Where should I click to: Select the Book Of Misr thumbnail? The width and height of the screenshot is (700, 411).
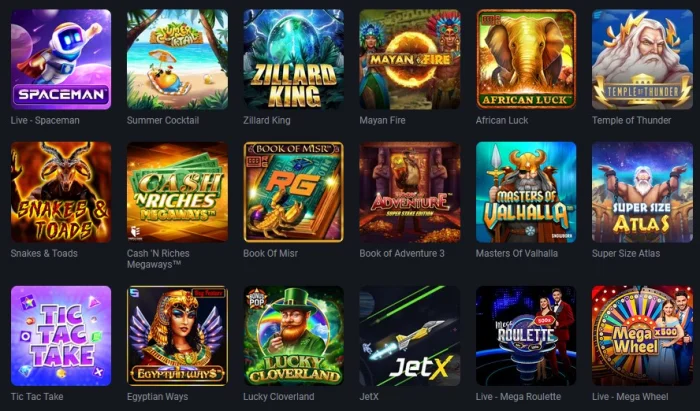(294, 192)
